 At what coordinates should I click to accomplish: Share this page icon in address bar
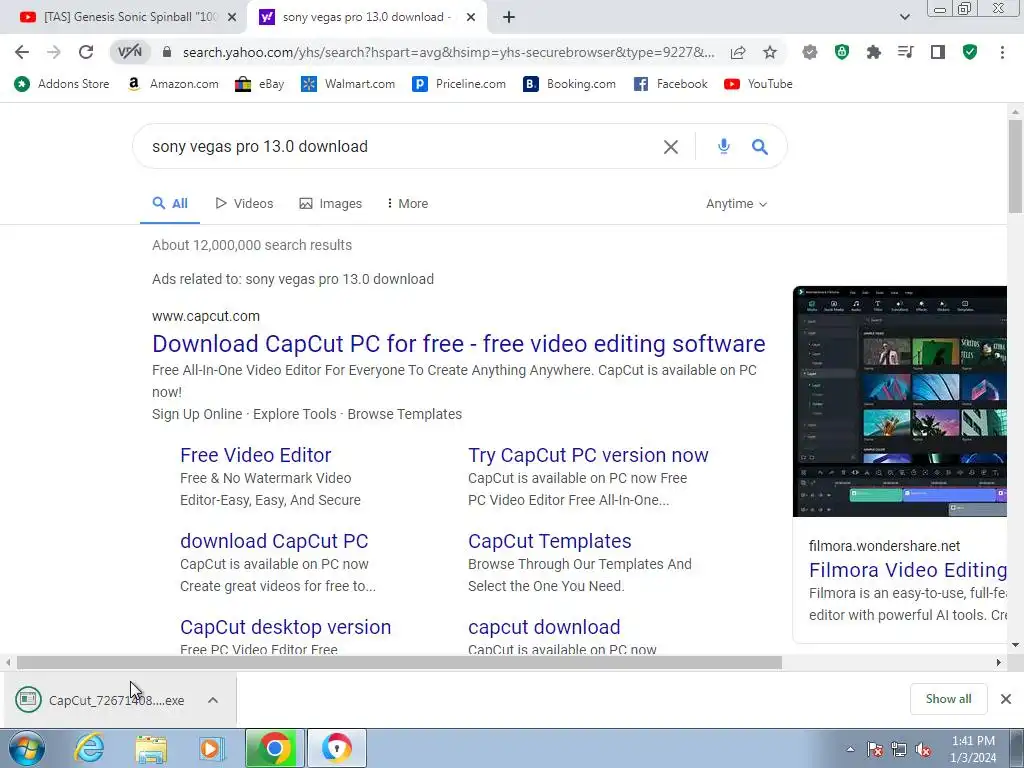coord(738,52)
